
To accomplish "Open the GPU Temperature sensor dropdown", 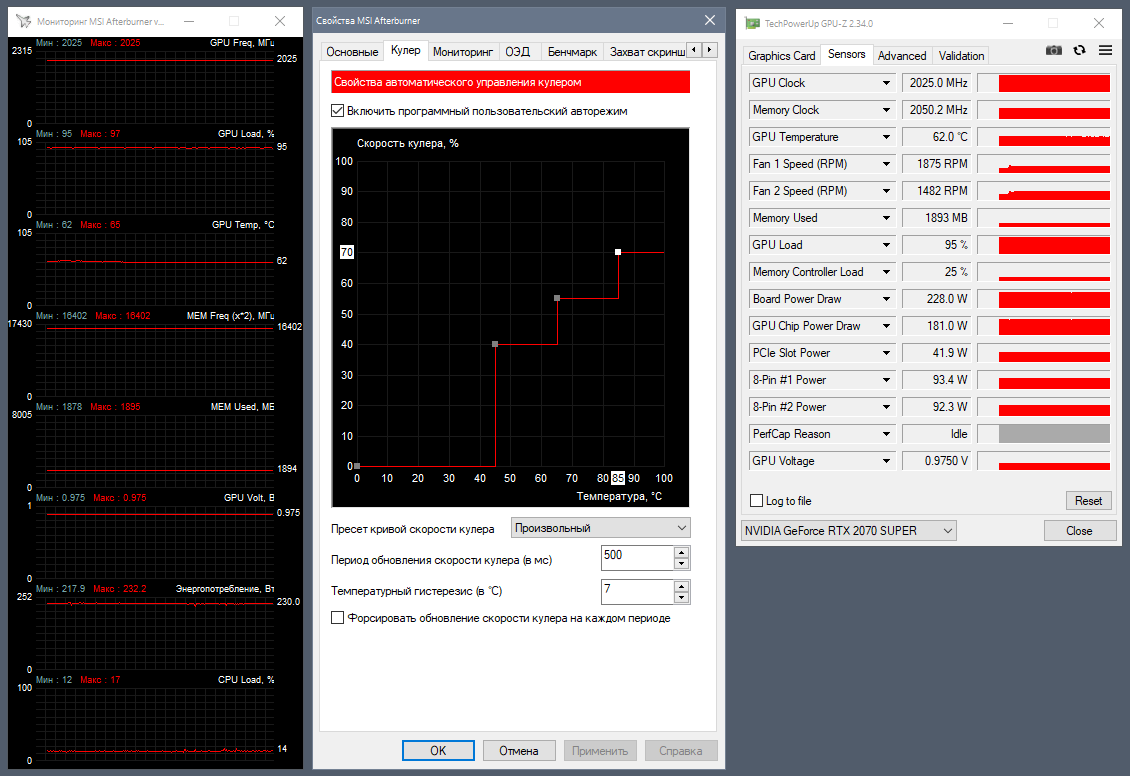I will 886,137.
